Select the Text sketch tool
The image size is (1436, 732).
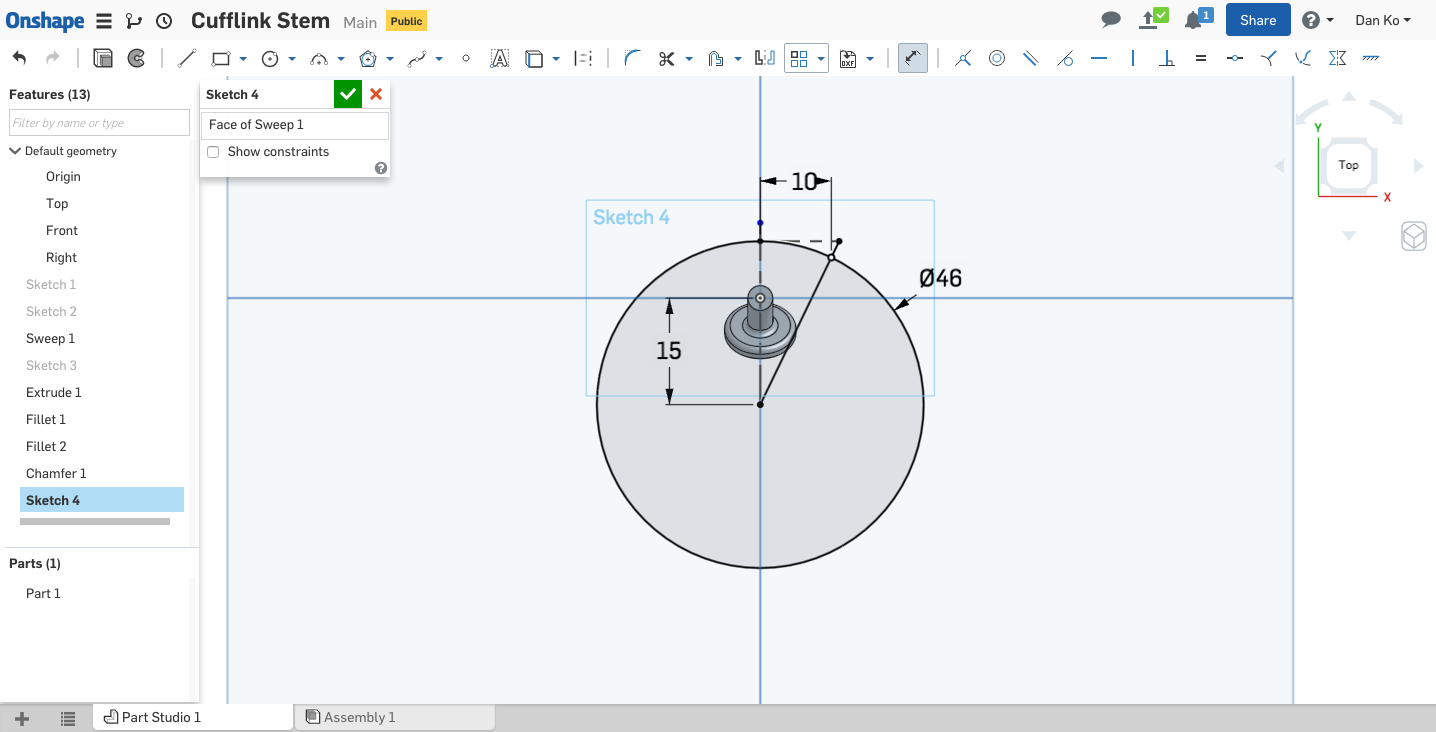pos(499,59)
